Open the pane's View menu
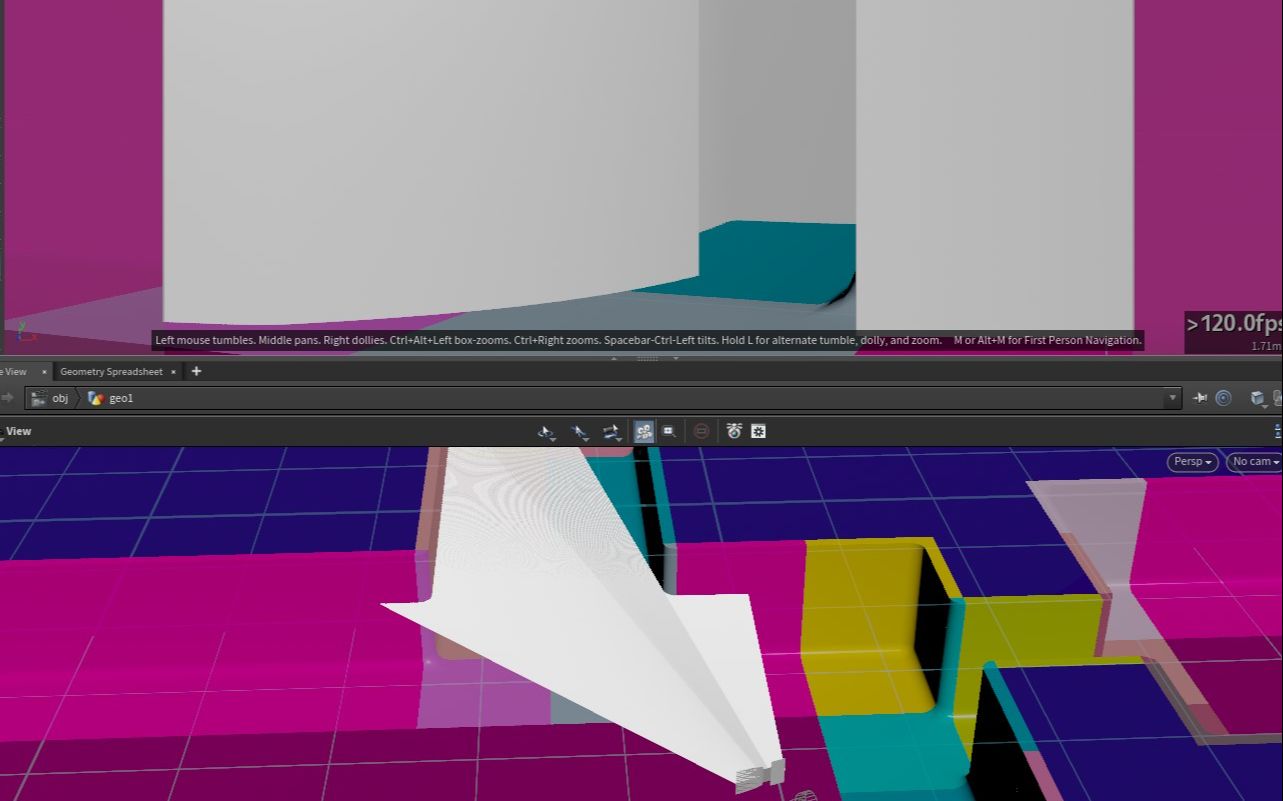This screenshot has width=1283, height=801. pos(17,430)
